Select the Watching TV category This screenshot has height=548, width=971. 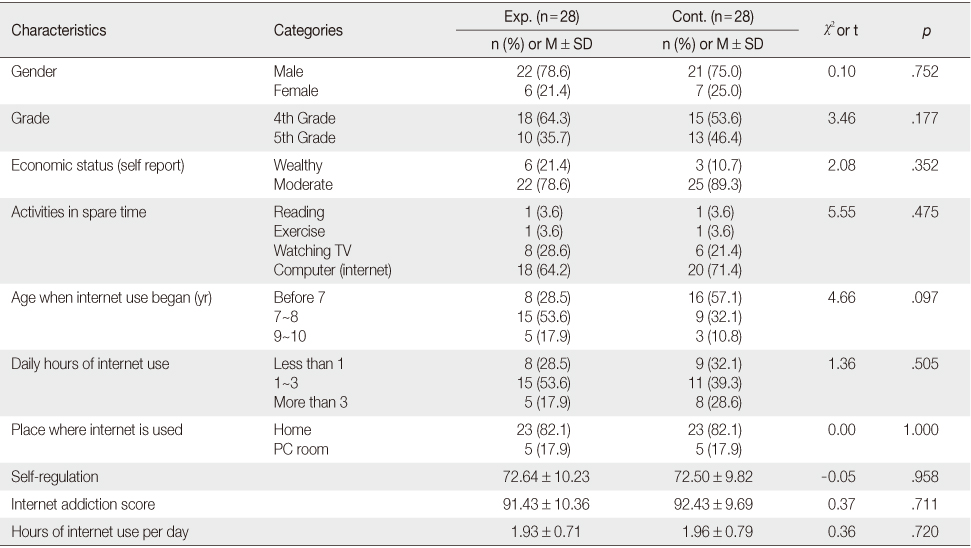pyautogui.click(x=312, y=251)
